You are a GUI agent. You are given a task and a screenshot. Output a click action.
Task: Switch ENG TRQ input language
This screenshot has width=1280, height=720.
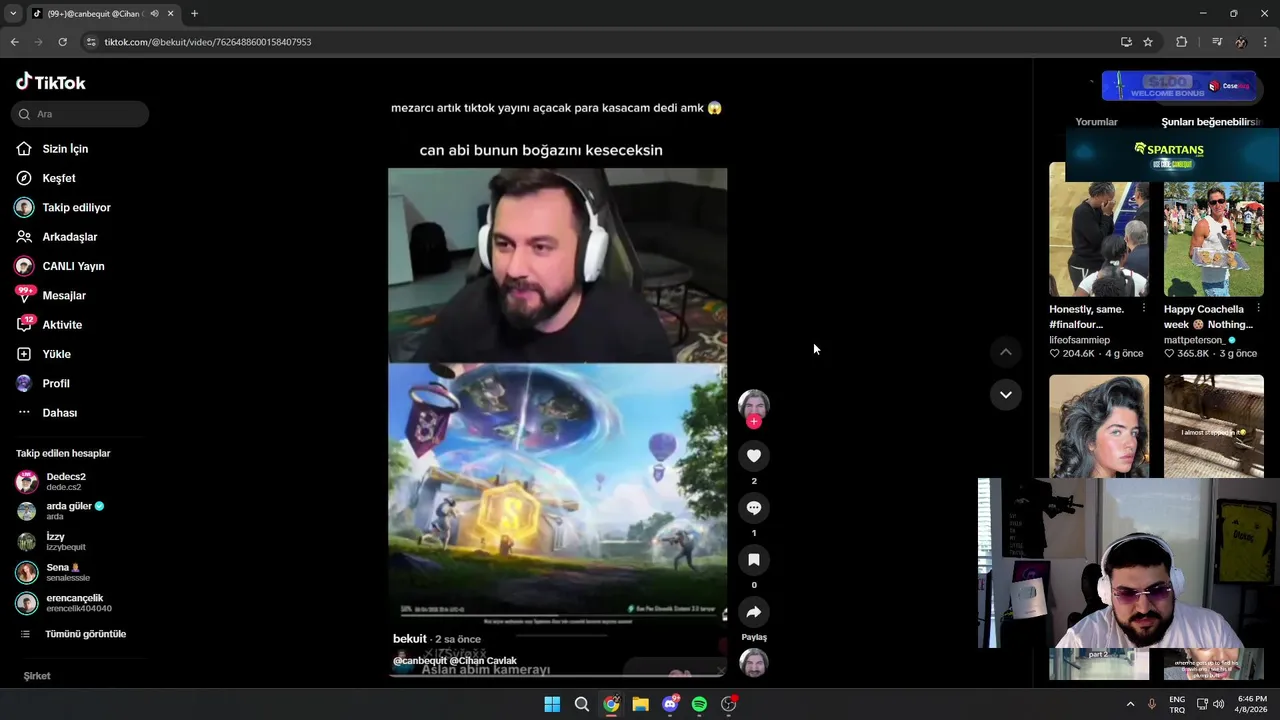pyautogui.click(x=1177, y=704)
